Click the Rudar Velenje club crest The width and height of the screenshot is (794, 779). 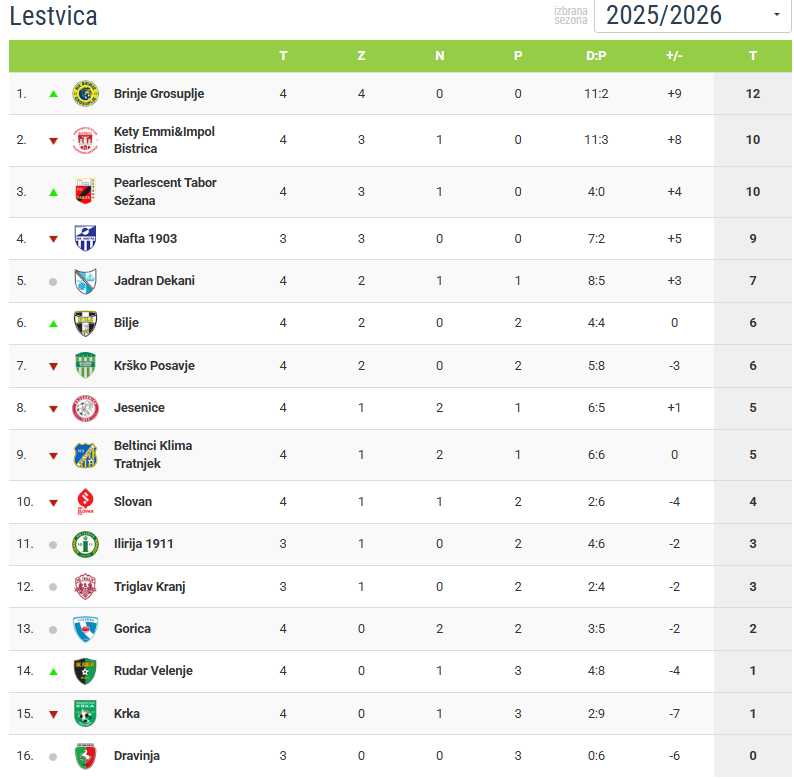(86, 671)
